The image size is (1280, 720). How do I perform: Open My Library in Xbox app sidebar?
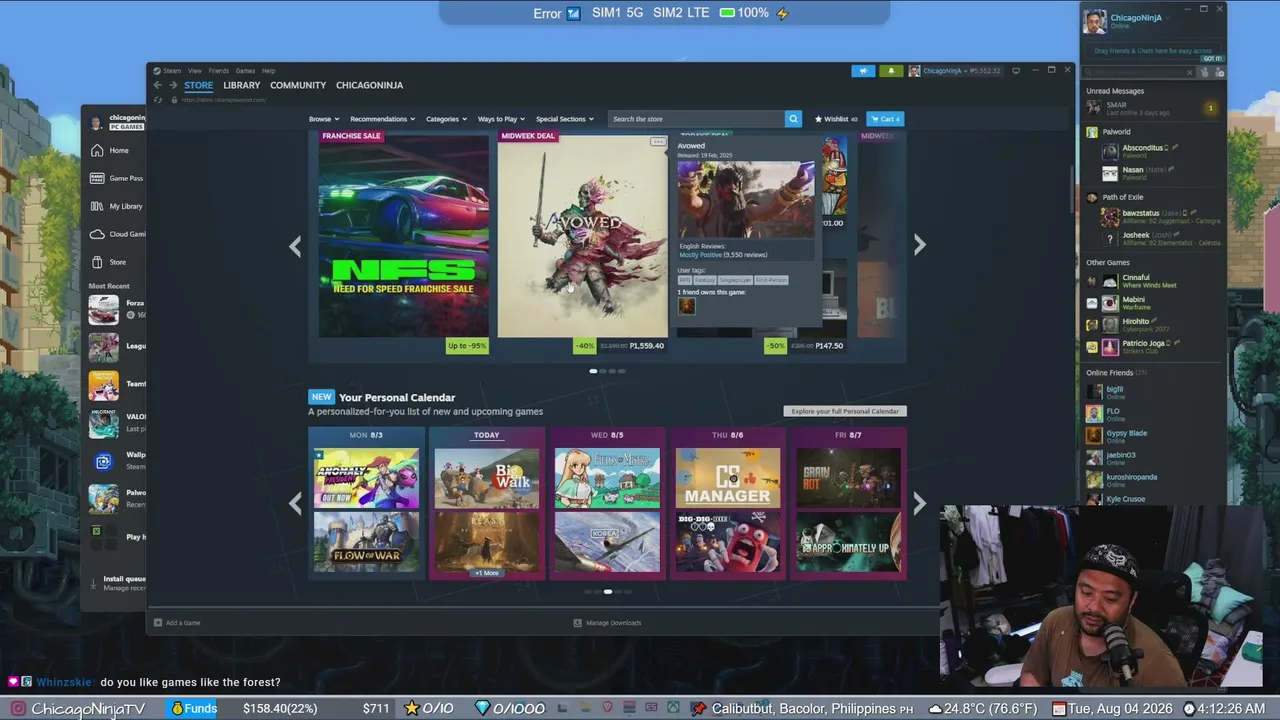click(116, 206)
